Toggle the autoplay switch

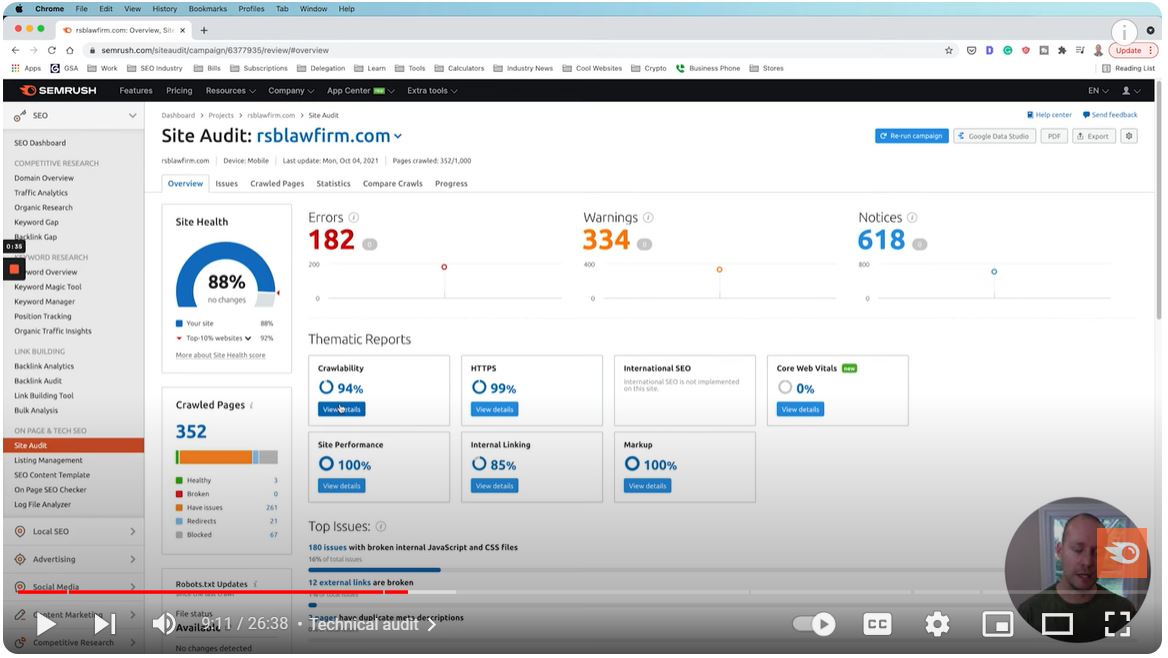coord(814,624)
